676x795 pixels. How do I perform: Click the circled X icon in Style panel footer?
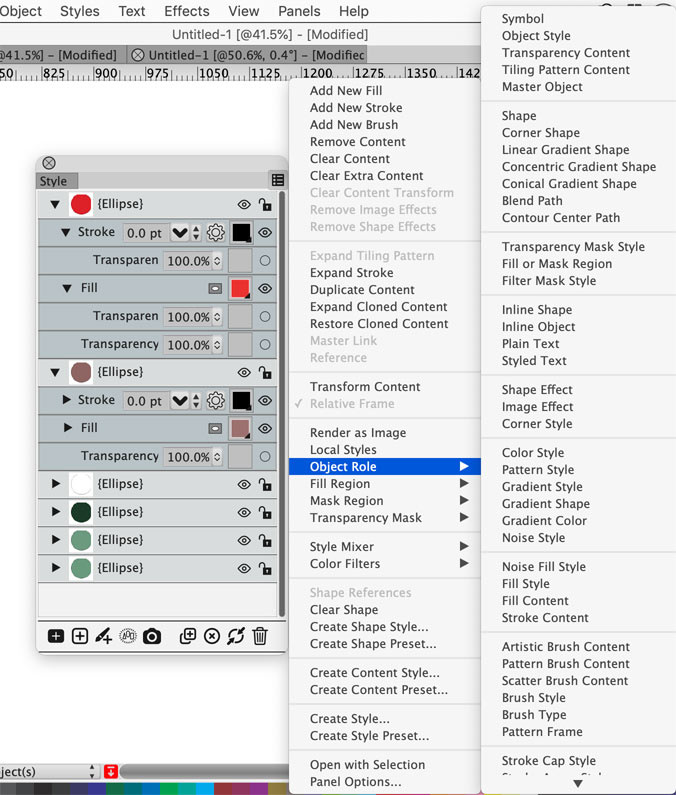pos(212,636)
